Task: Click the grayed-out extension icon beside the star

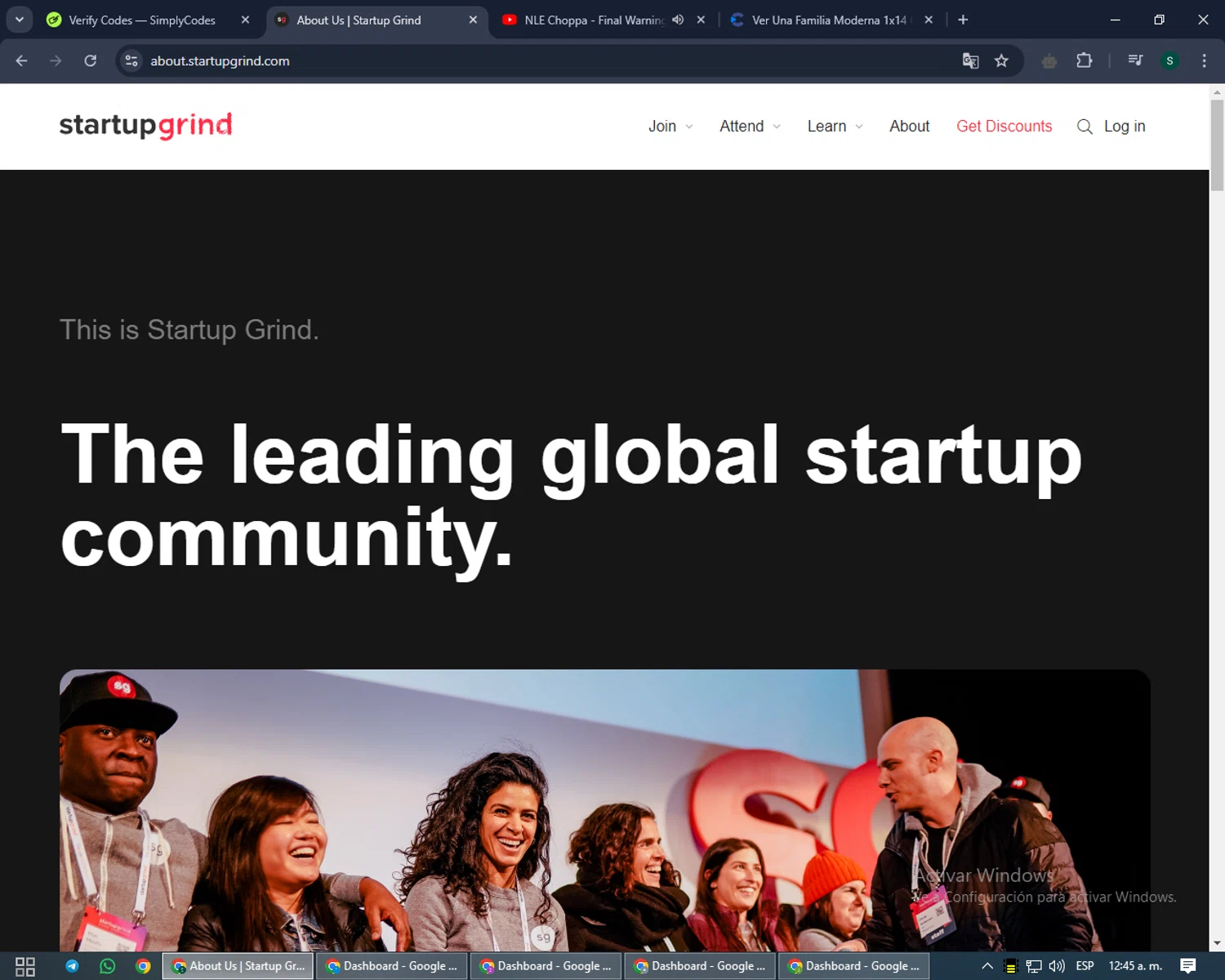Action: tap(1049, 60)
